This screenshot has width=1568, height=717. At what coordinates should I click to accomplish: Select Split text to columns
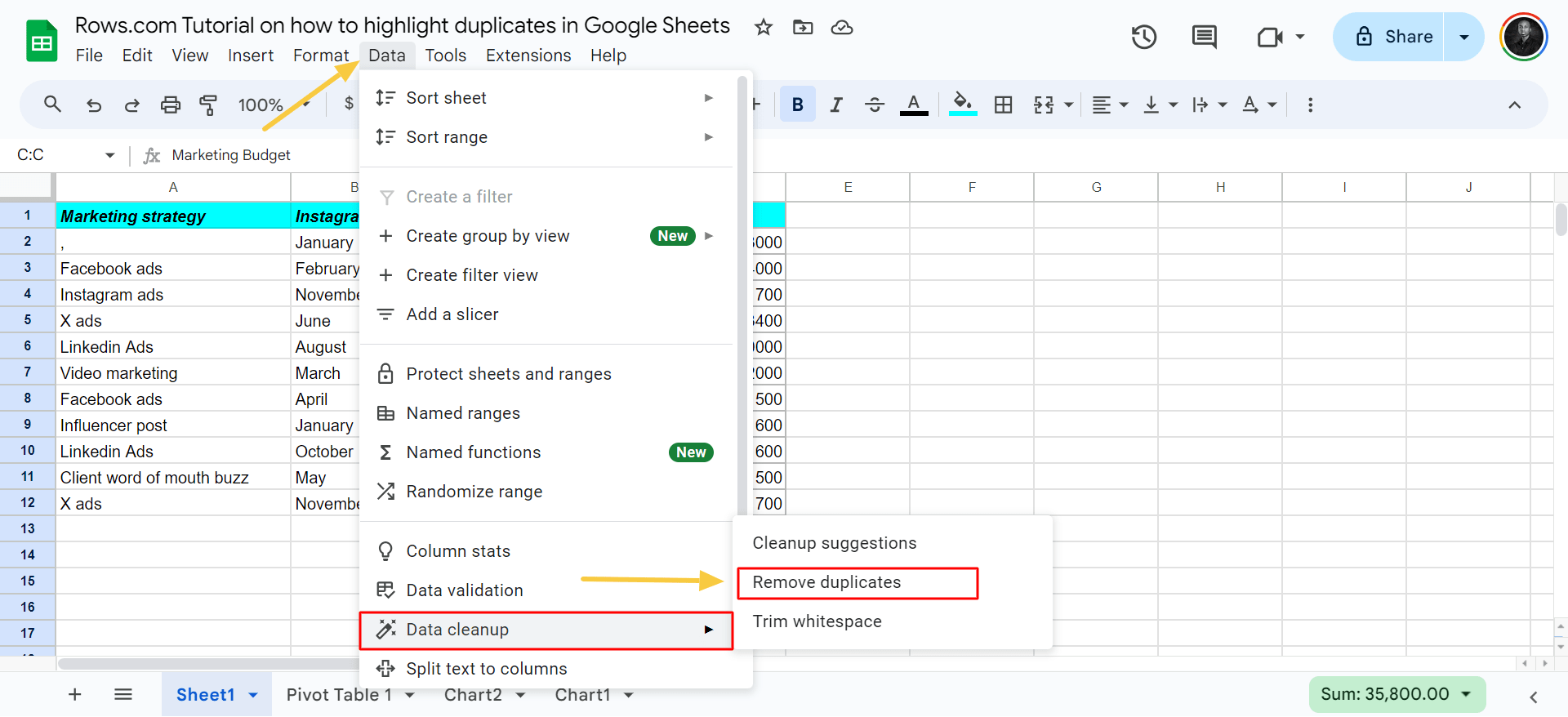pos(546,669)
